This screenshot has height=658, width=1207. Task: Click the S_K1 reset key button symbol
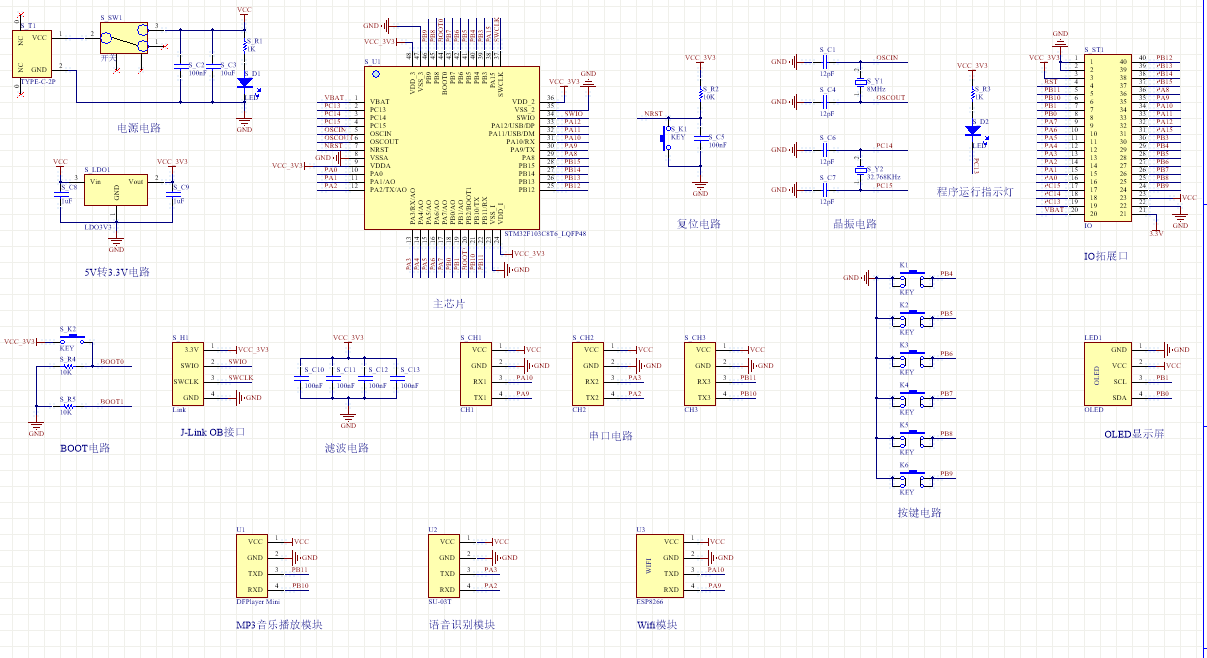tap(666, 139)
